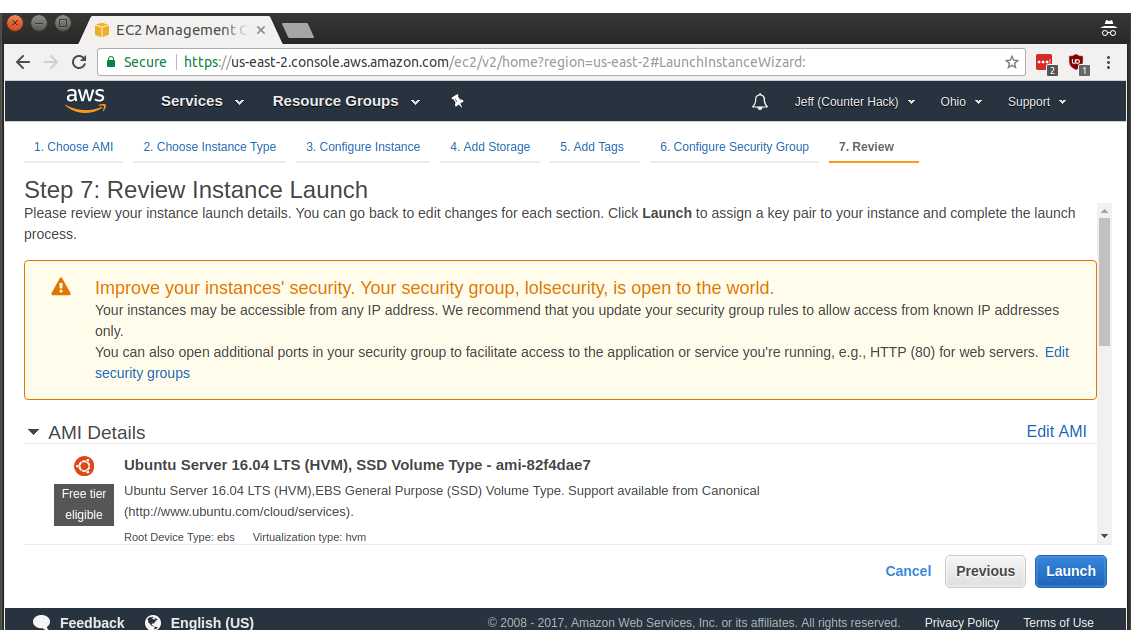
Task: Select the 7. Review tab
Action: click(866, 146)
